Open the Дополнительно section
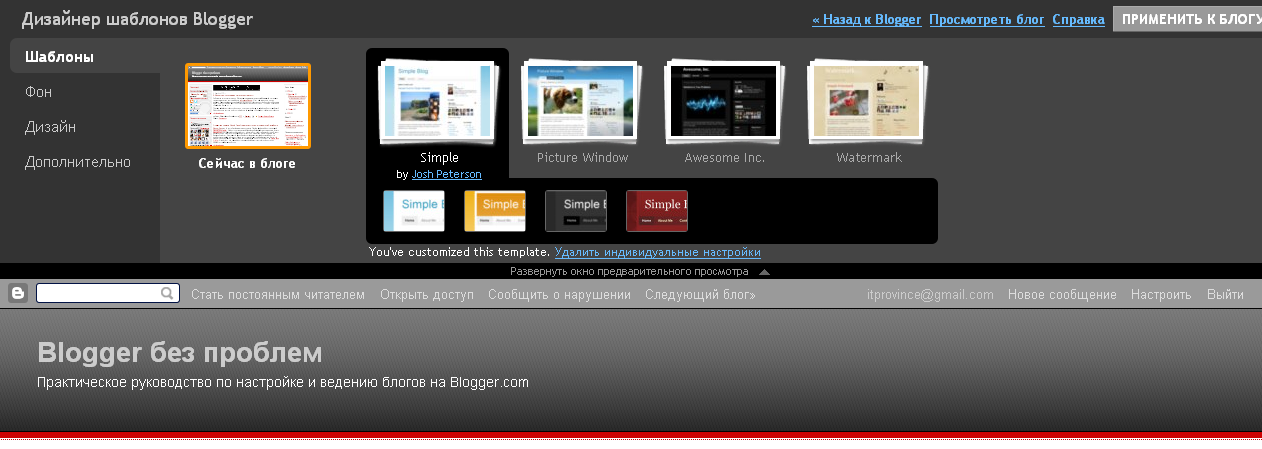This screenshot has width=1262, height=449. point(78,162)
